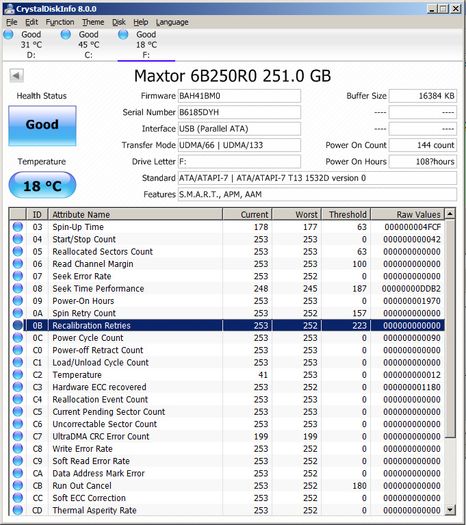The height and width of the screenshot is (525, 466).
Task: Click the Worst column header
Action: 297,214
